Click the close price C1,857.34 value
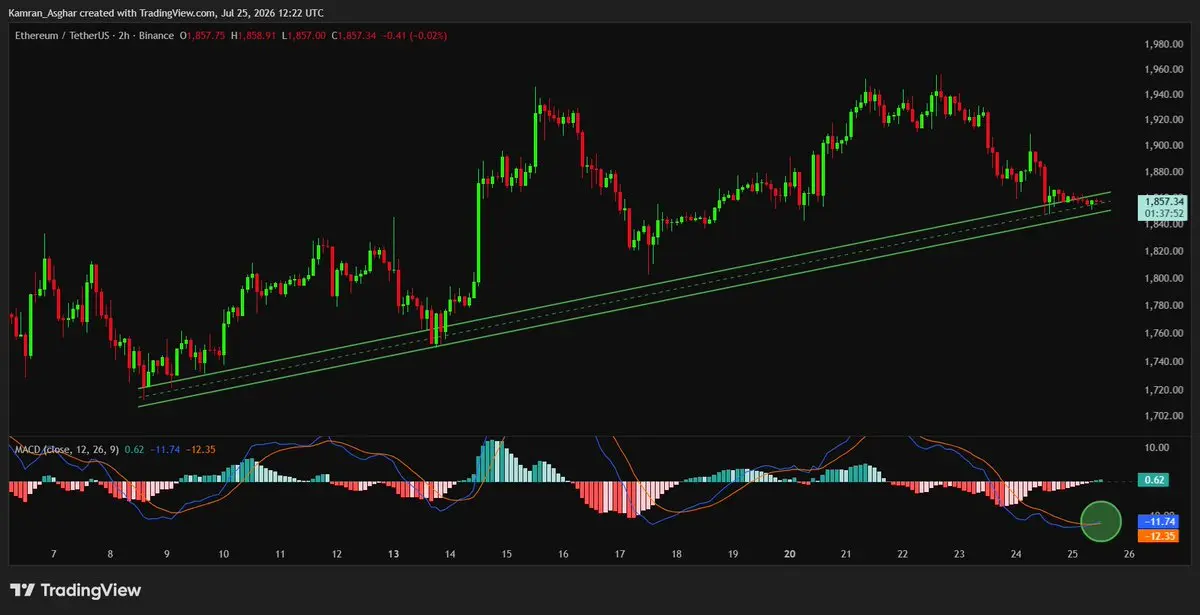The height and width of the screenshot is (615, 1200). click(355, 35)
